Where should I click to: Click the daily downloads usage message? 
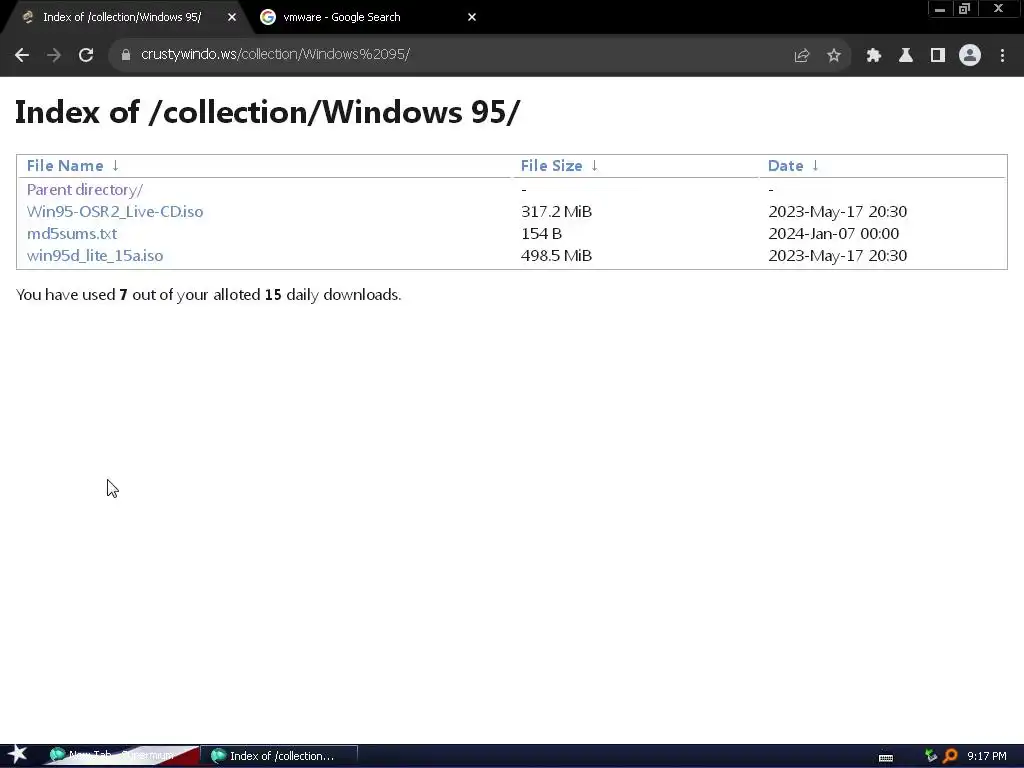(x=208, y=295)
